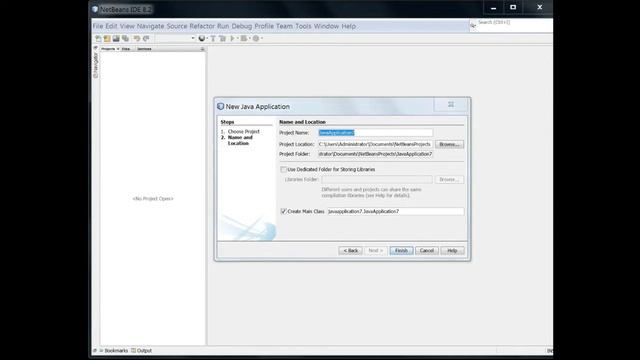Uncheck the Create Main Class checkbox

click(283, 211)
